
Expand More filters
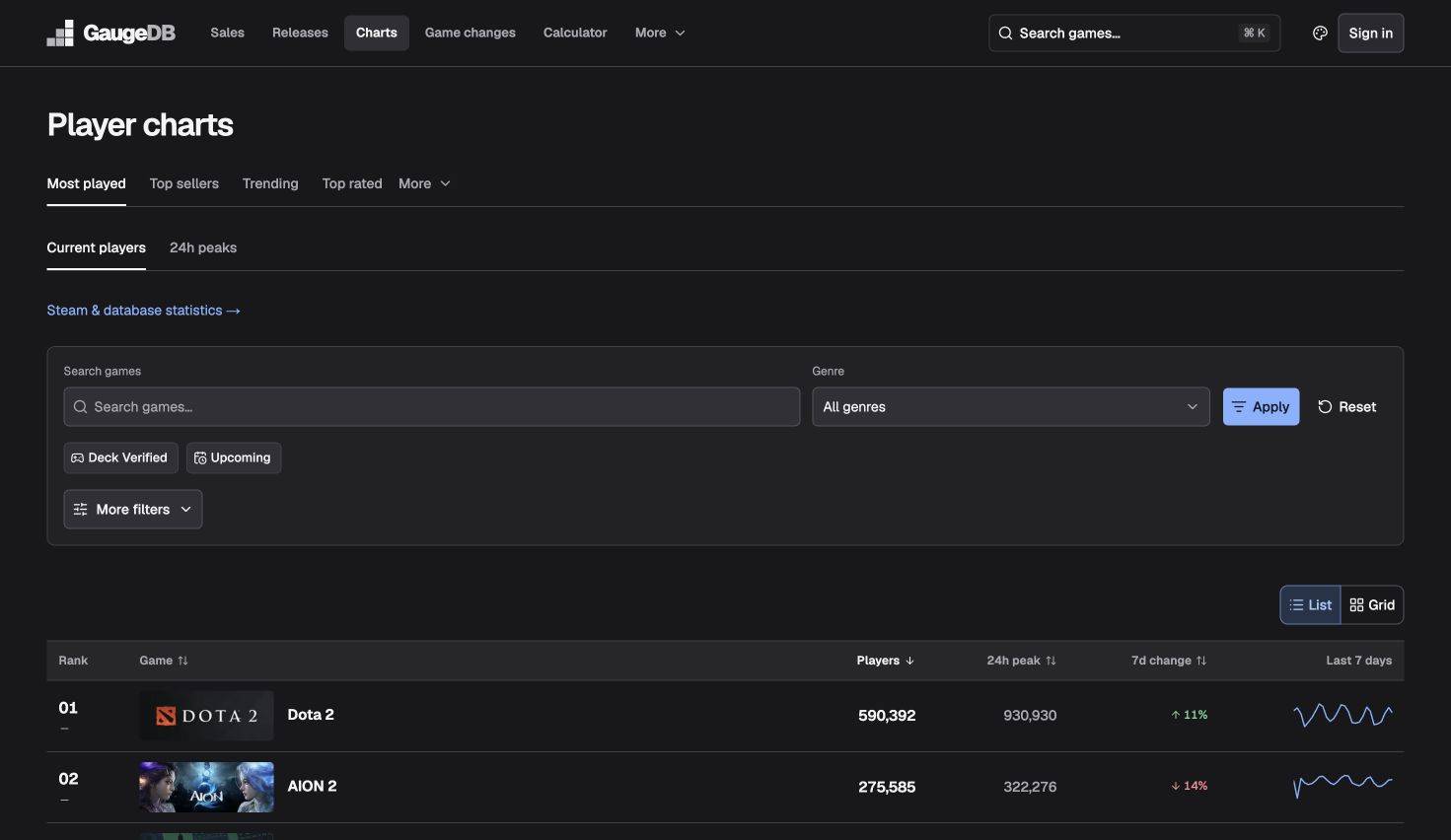point(133,510)
